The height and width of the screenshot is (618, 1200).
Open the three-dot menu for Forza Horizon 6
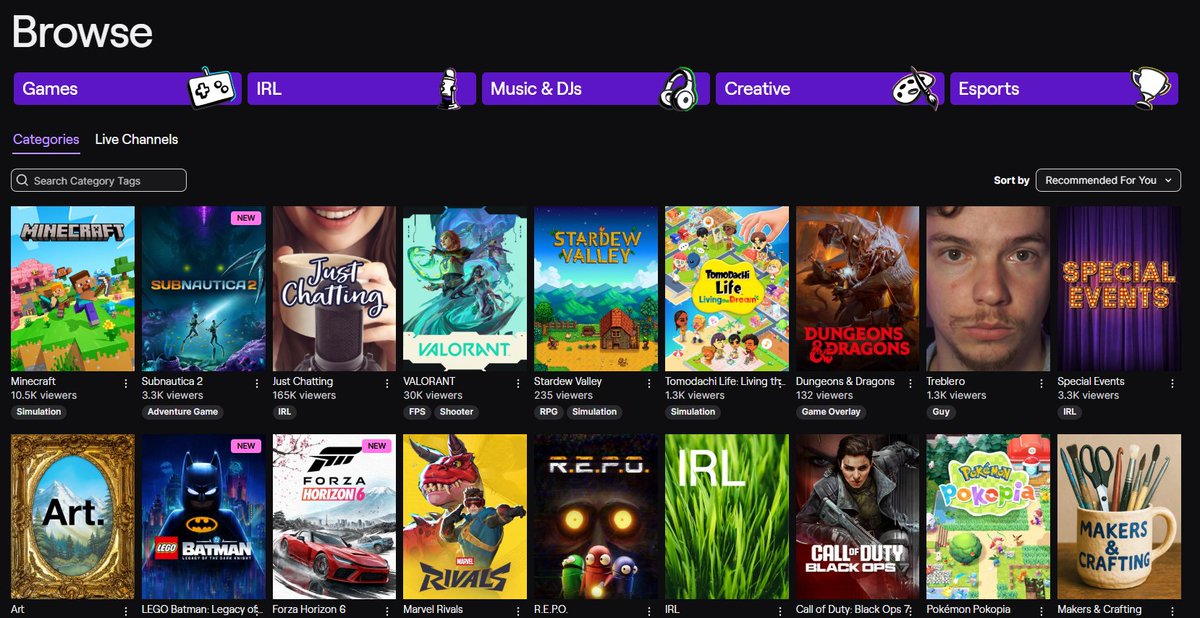(388, 610)
